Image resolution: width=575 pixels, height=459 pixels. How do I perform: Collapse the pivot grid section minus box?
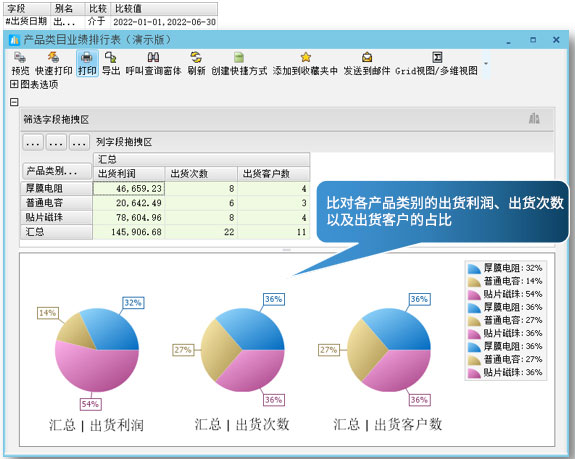coord(14,102)
